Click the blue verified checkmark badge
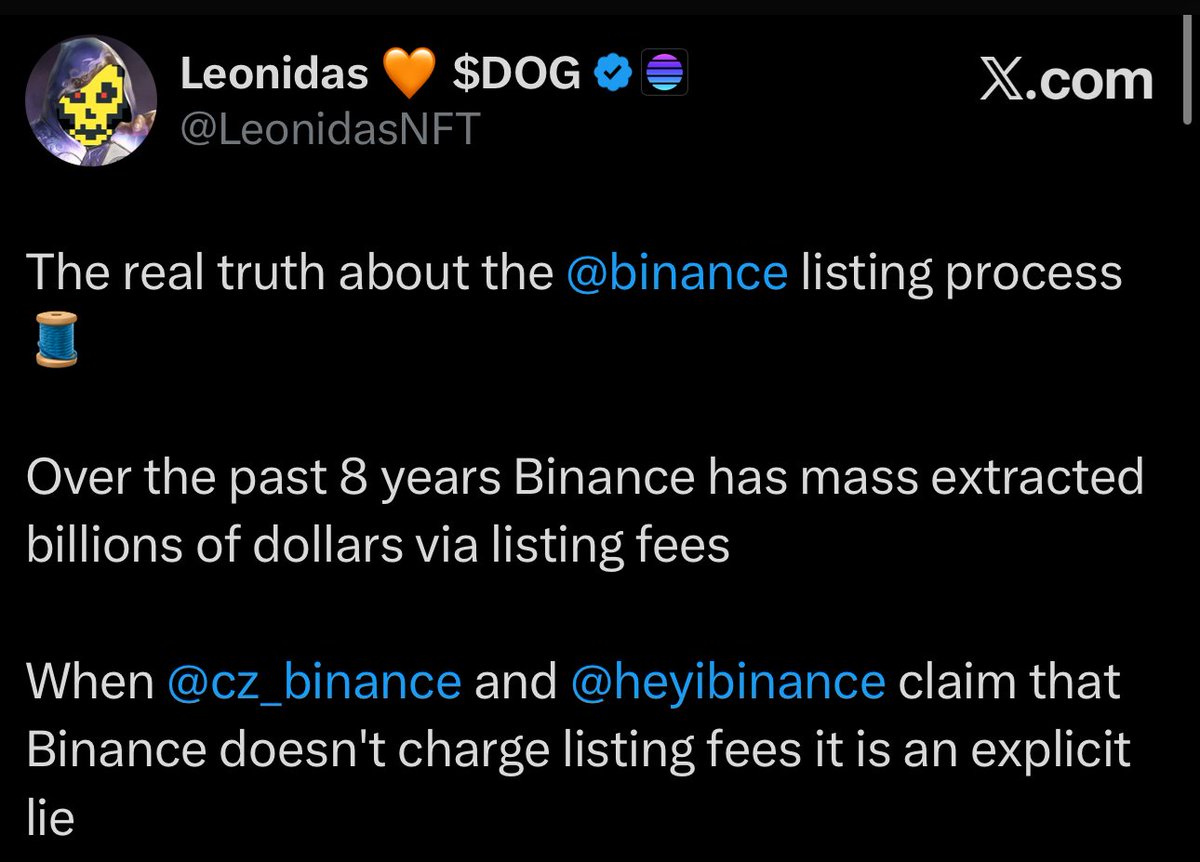The image size is (1200, 862). (x=611, y=76)
